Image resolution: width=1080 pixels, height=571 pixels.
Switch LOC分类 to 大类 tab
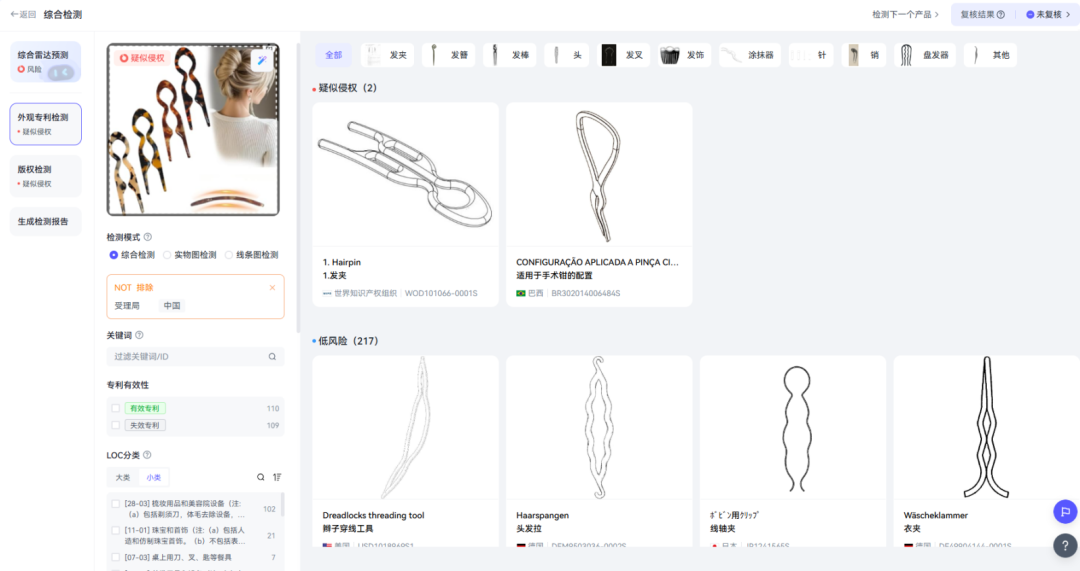(123, 477)
